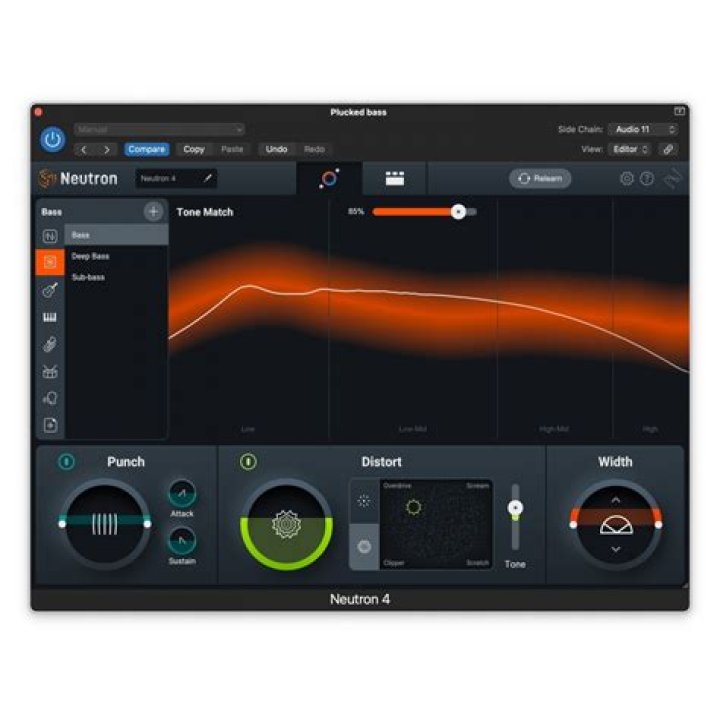Image resolution: width=720 pixels, height=720 pixels.
Task: Click the Tone vertical slider handle
Action: 515,508
